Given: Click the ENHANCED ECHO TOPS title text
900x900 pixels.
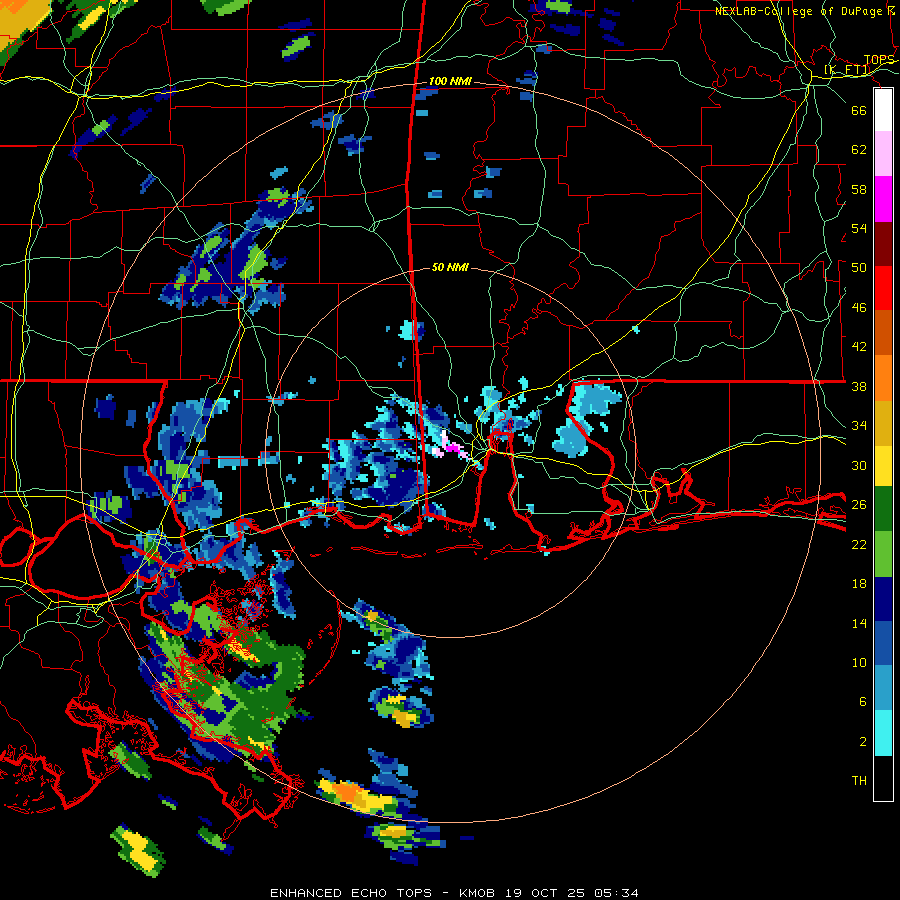Looking at the screenshot, I should click(x=350, y=893).
